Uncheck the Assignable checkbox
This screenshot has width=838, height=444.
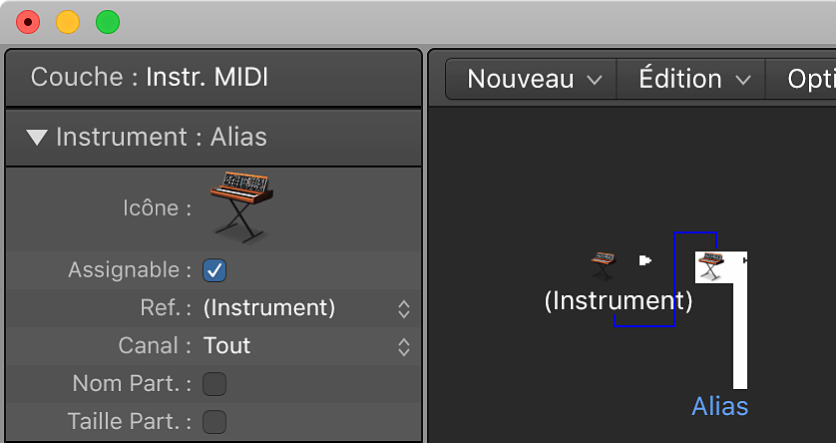(214, 270)
